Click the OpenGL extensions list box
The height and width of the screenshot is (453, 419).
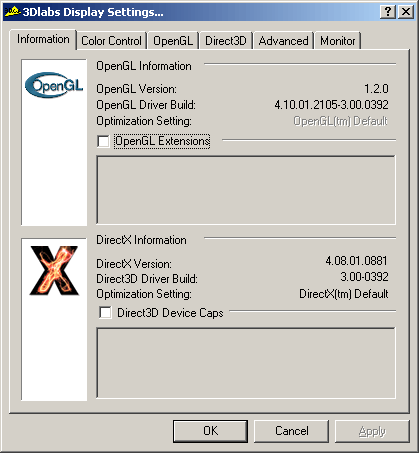pos(246,190)
